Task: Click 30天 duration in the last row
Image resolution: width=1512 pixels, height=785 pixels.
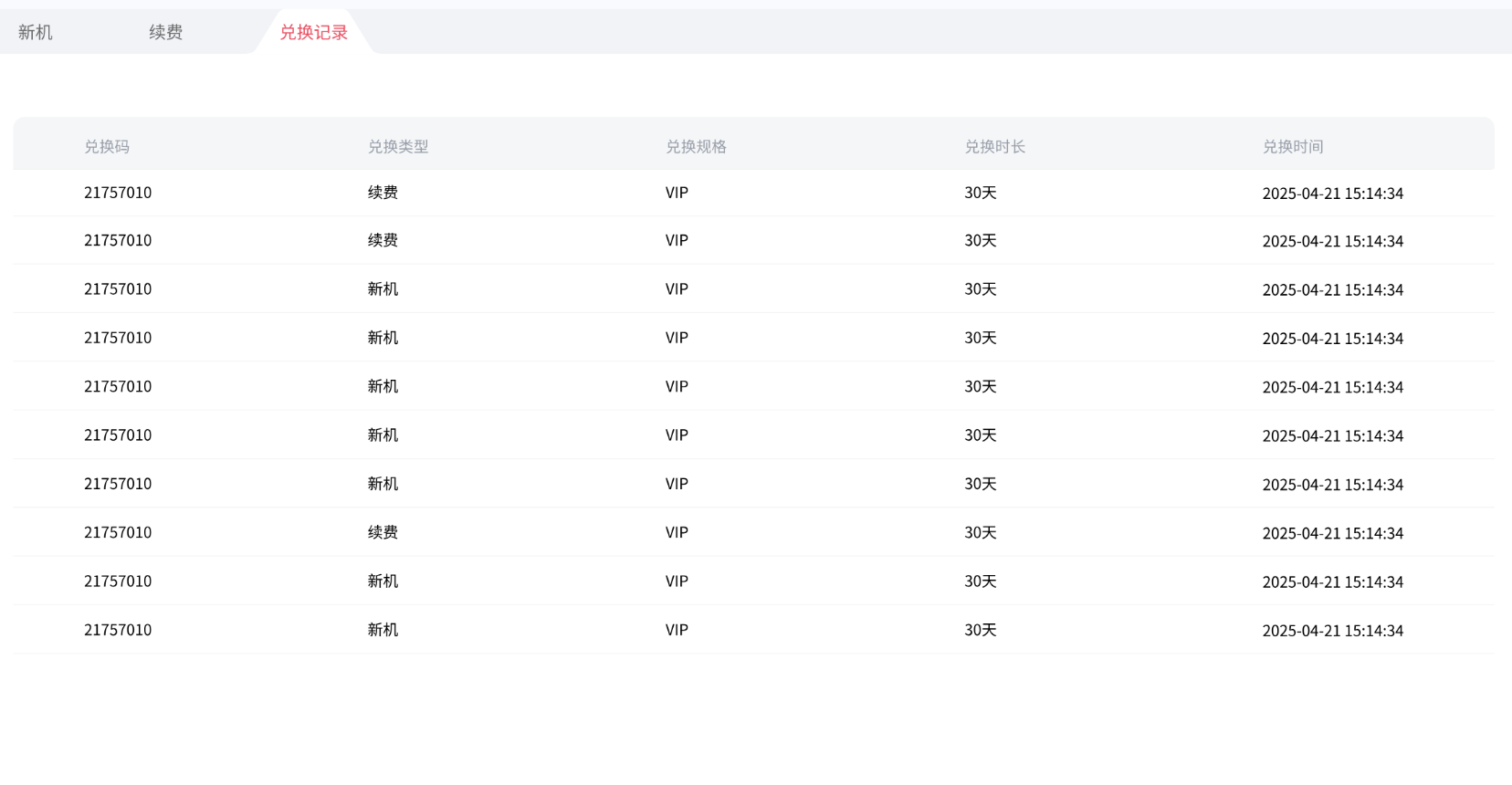Action: [x=980, y=630]
